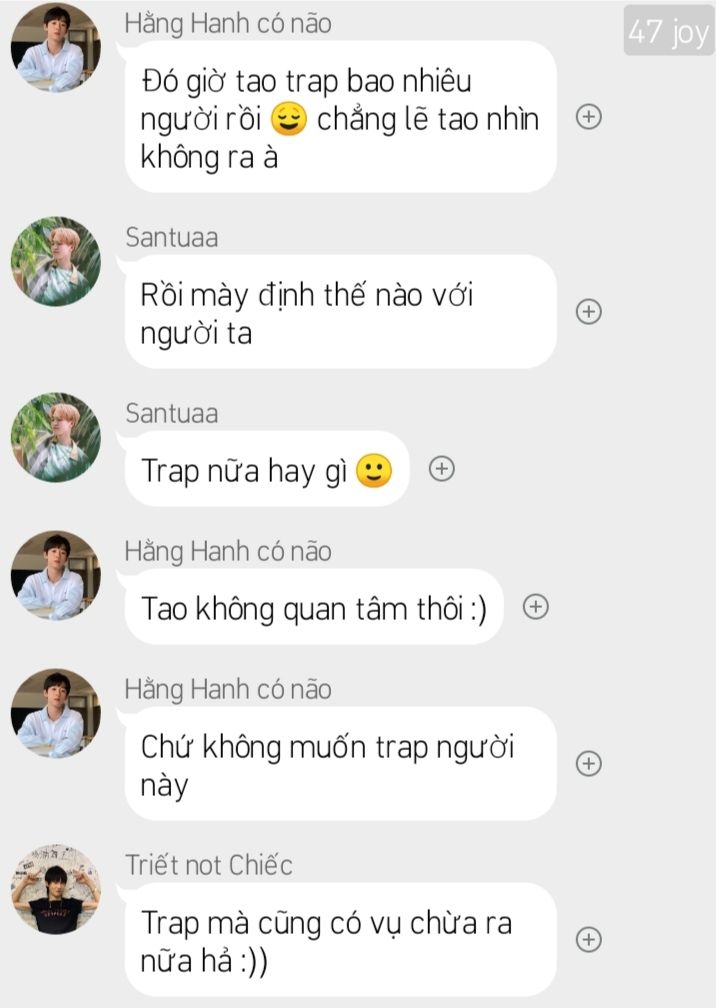Select the "Rồi mày định thế nào với người ta" bubble
Screen dimensions: 716x1008
[x=340, y=312]
